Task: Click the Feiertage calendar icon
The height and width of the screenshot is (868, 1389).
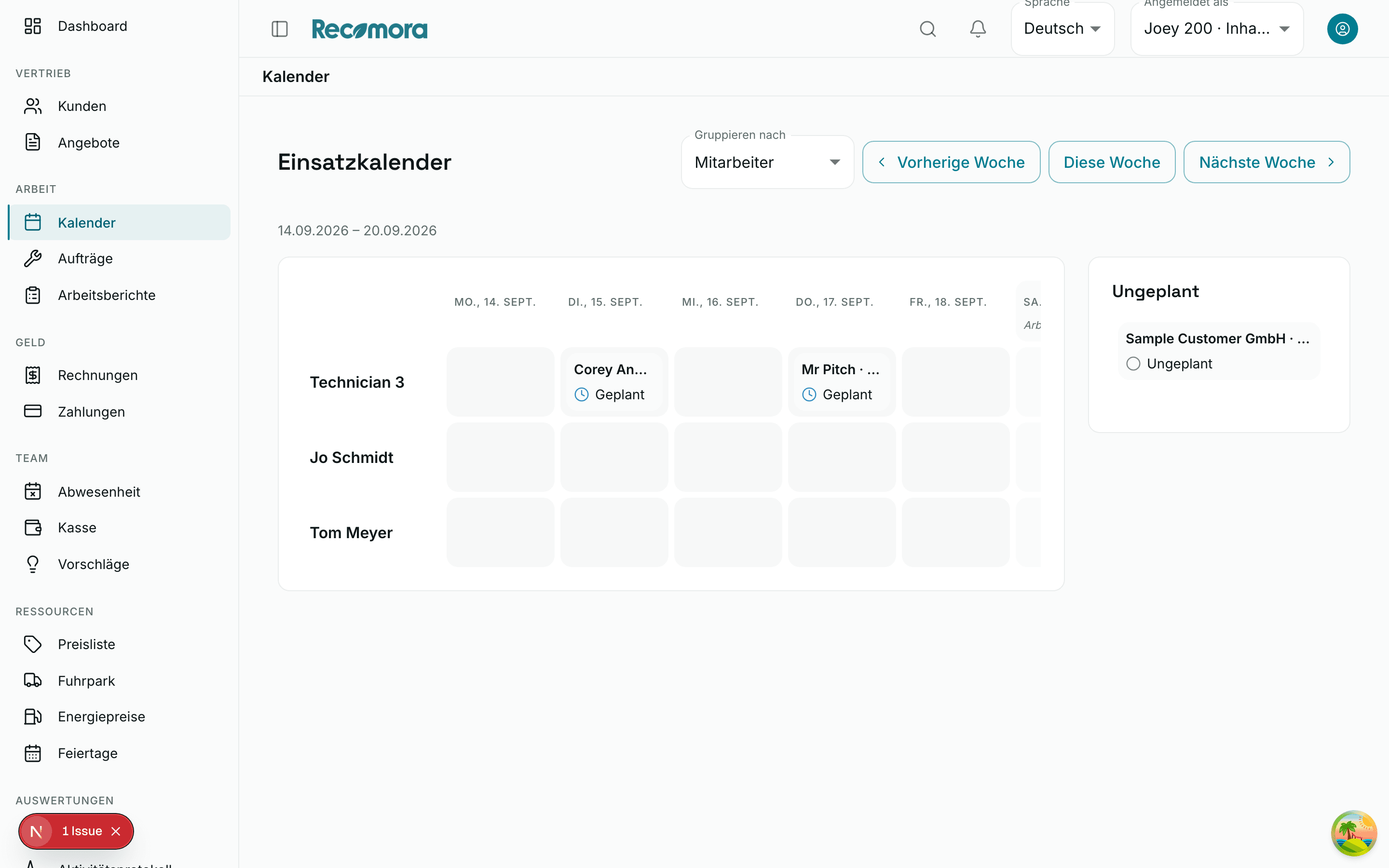Action: pos(33,753)
